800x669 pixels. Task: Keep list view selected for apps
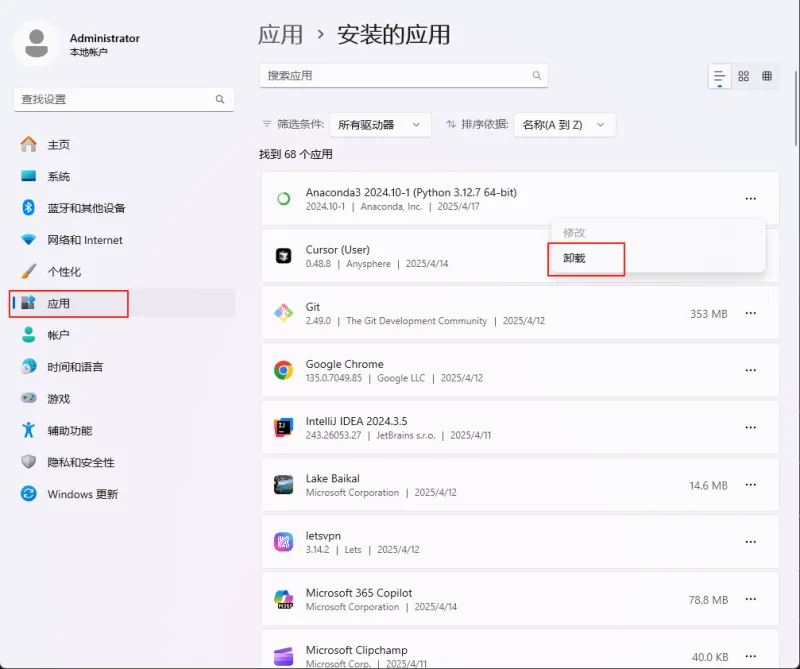719,75
